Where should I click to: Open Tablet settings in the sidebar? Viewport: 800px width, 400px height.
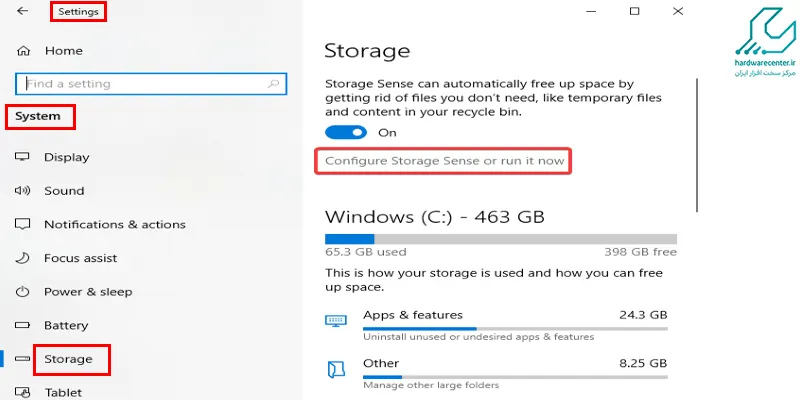tap(63, 392)
